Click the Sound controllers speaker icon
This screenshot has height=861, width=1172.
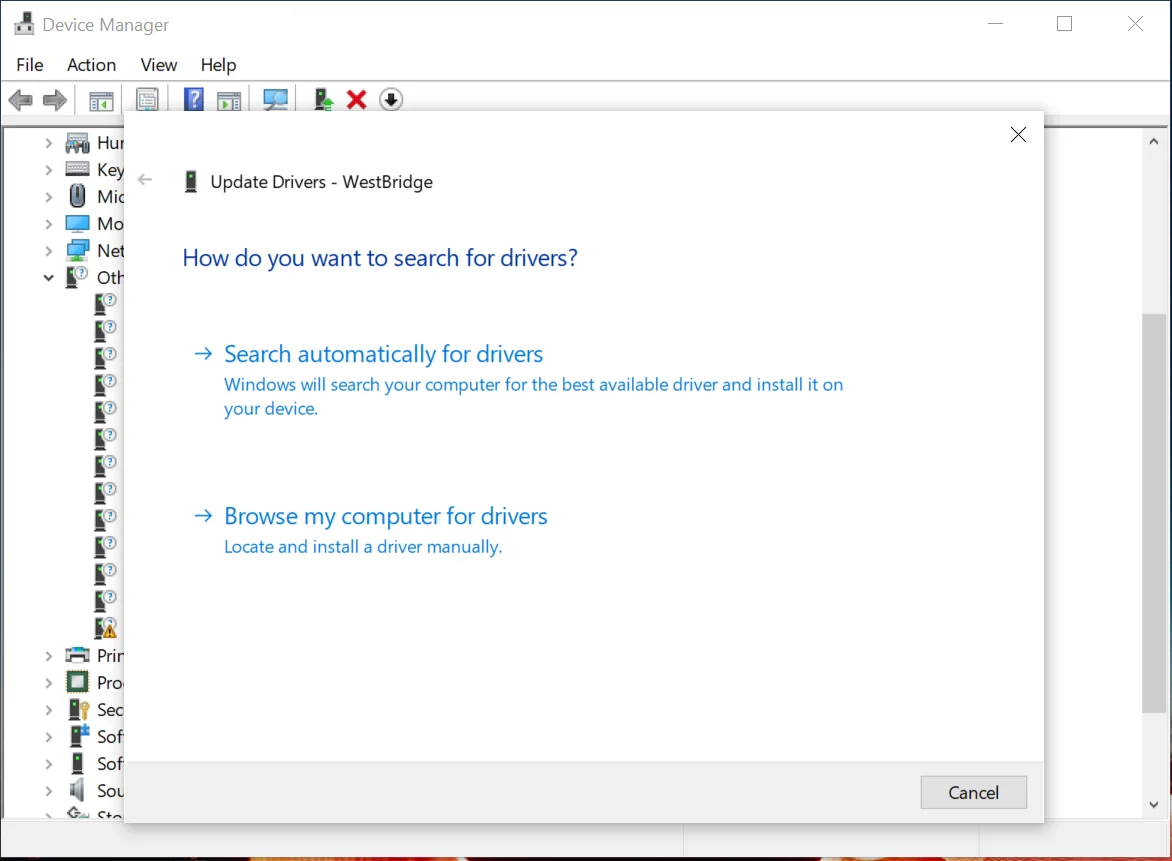click(77, 790)
